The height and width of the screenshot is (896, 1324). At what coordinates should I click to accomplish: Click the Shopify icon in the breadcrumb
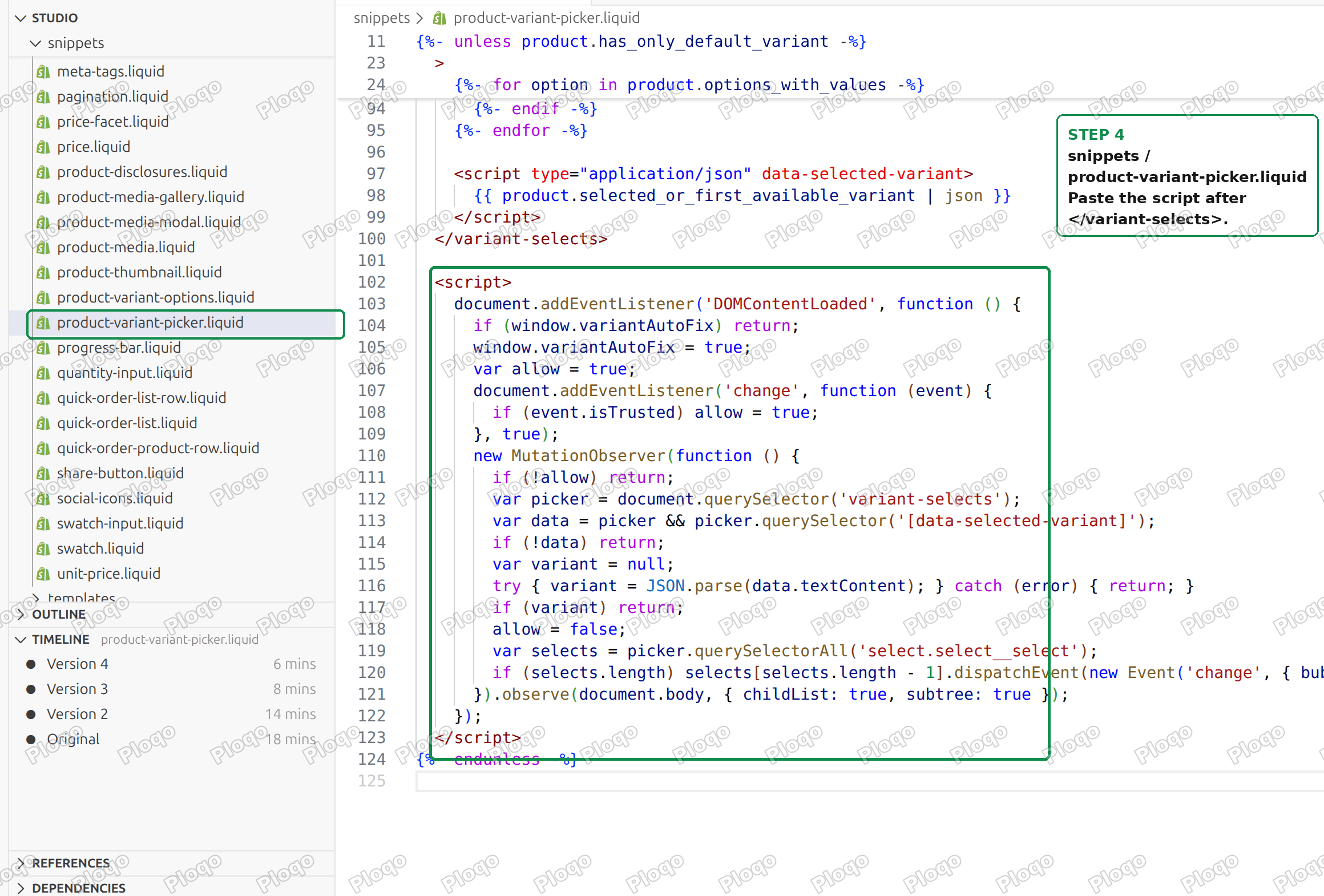click(439, 18)
